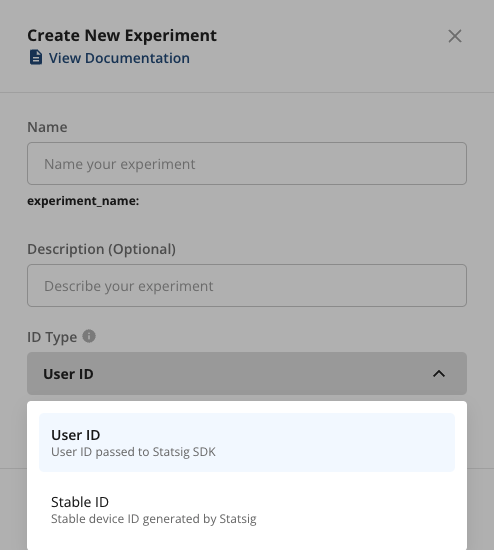Image resolution: width=494 pixels, height=550 pixels.
Task: Click the documentation file icon
Action: [x=35, y=58]
